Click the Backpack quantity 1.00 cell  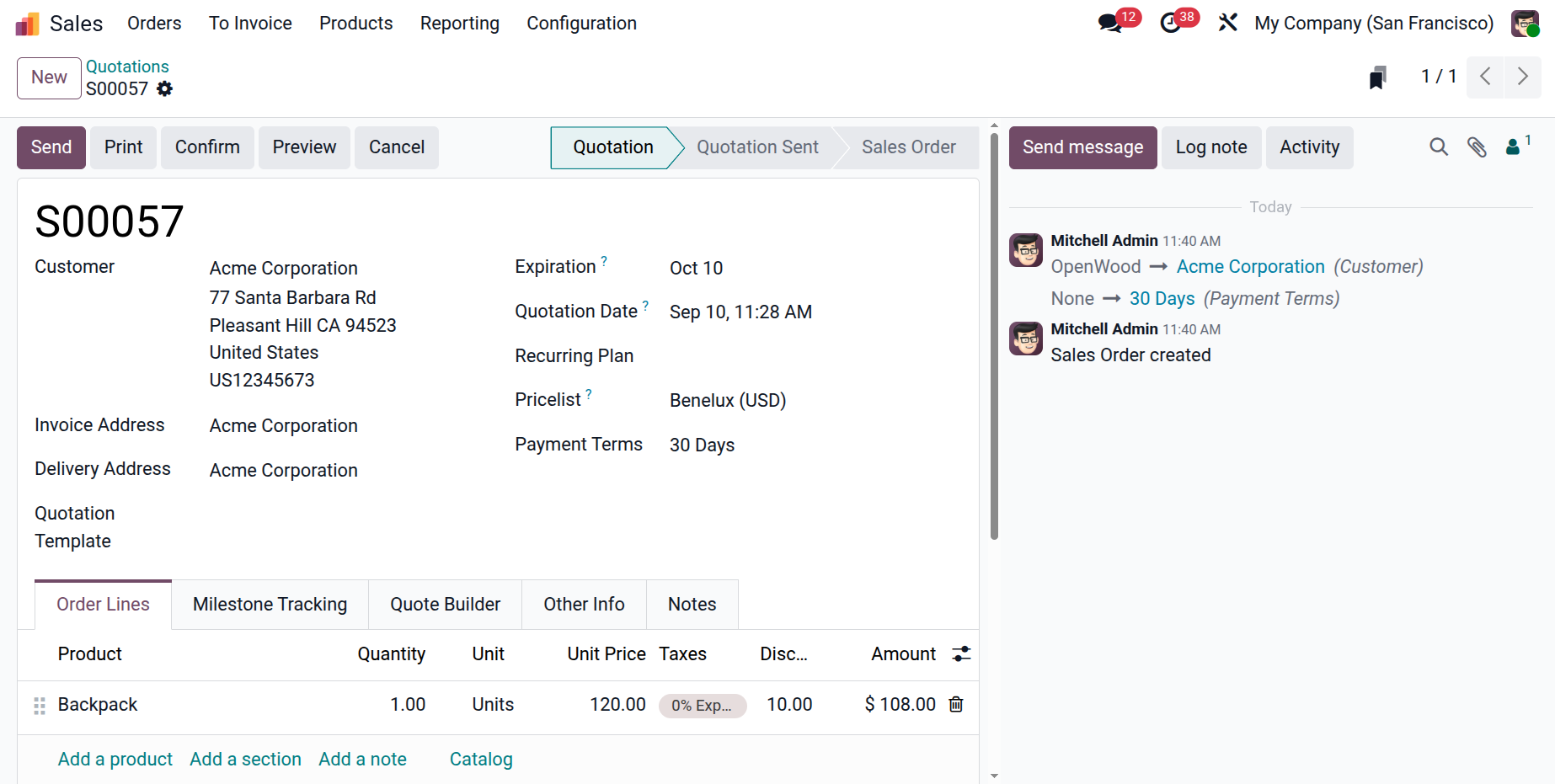click(x=408, y=705)
